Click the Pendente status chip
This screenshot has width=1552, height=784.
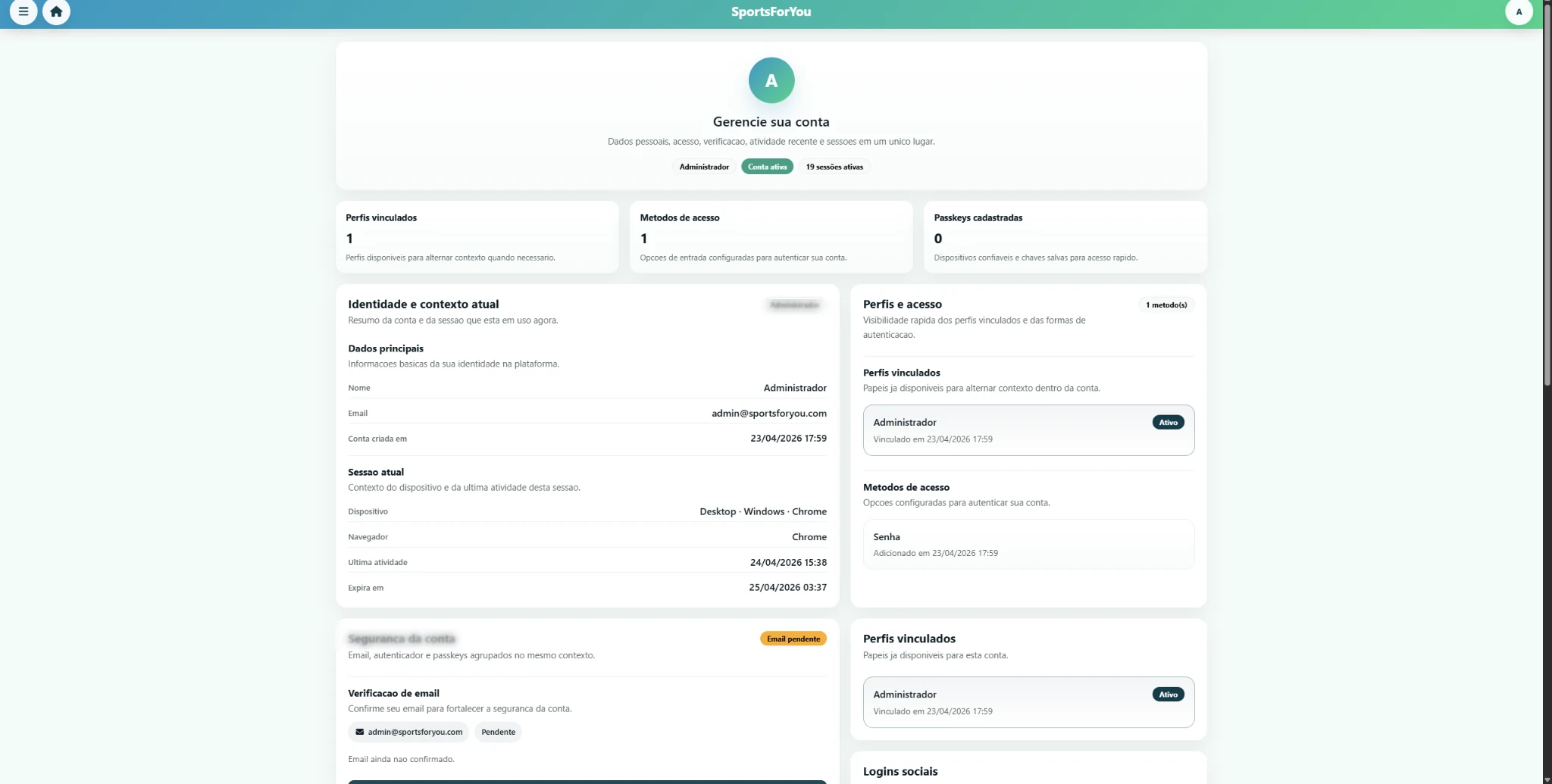(498, 732)
